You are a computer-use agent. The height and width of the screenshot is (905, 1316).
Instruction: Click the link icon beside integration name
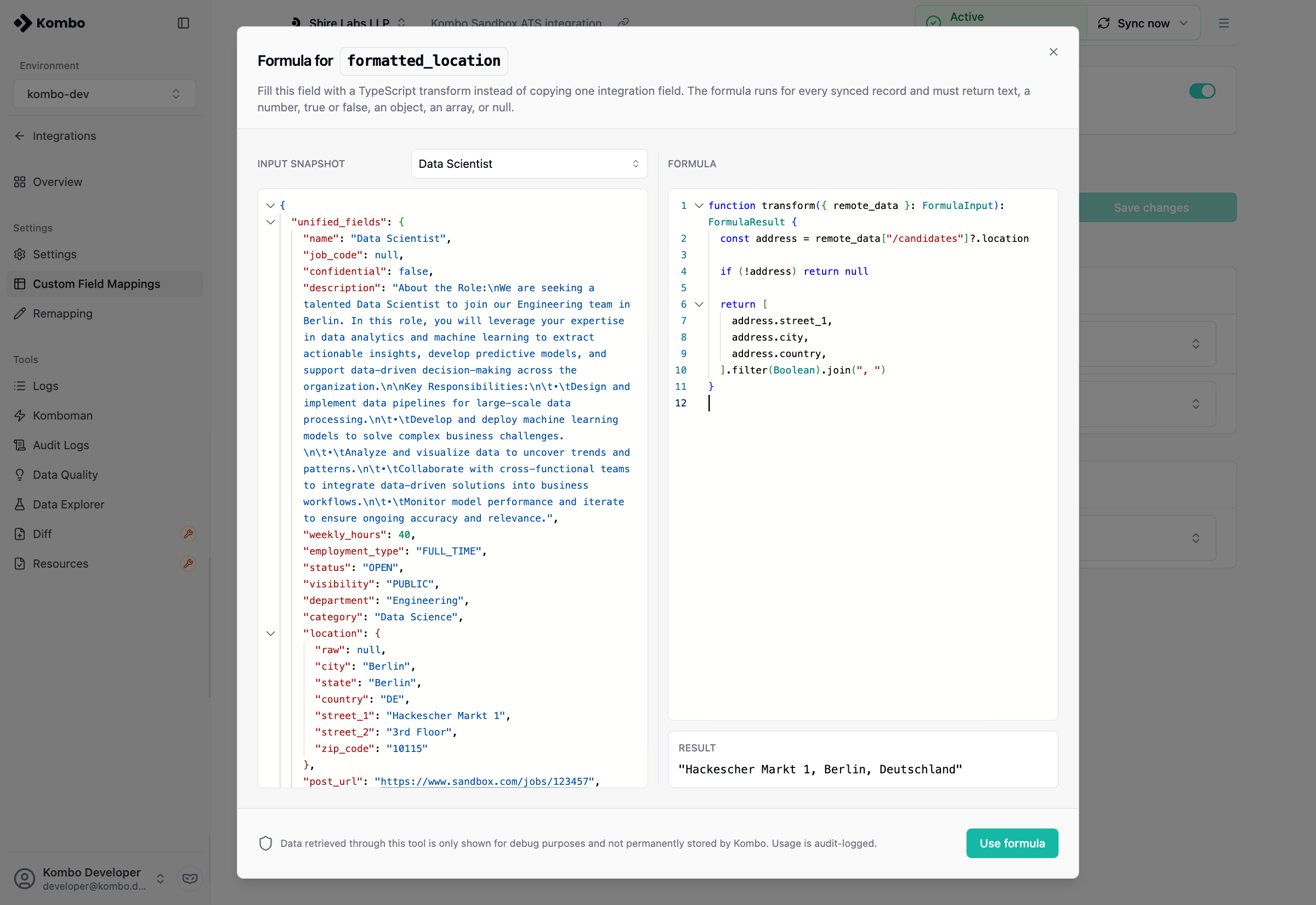pyautogui.click(x=623, y=22)
